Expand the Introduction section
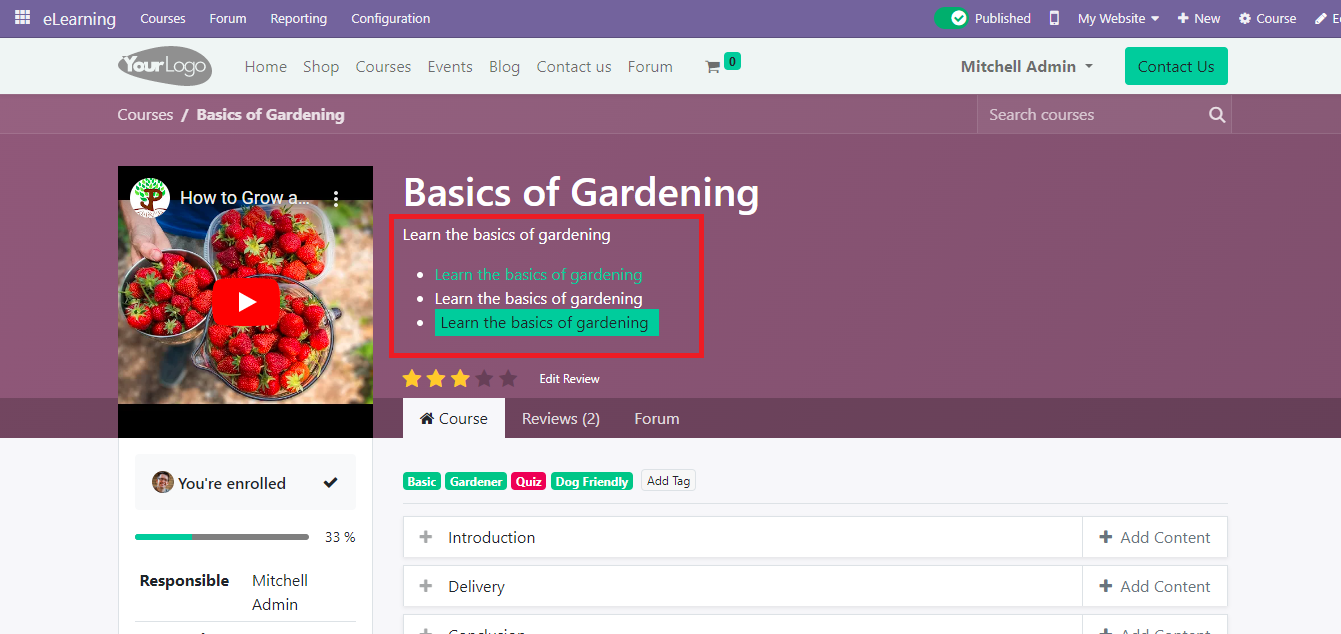 pos(426,537)
